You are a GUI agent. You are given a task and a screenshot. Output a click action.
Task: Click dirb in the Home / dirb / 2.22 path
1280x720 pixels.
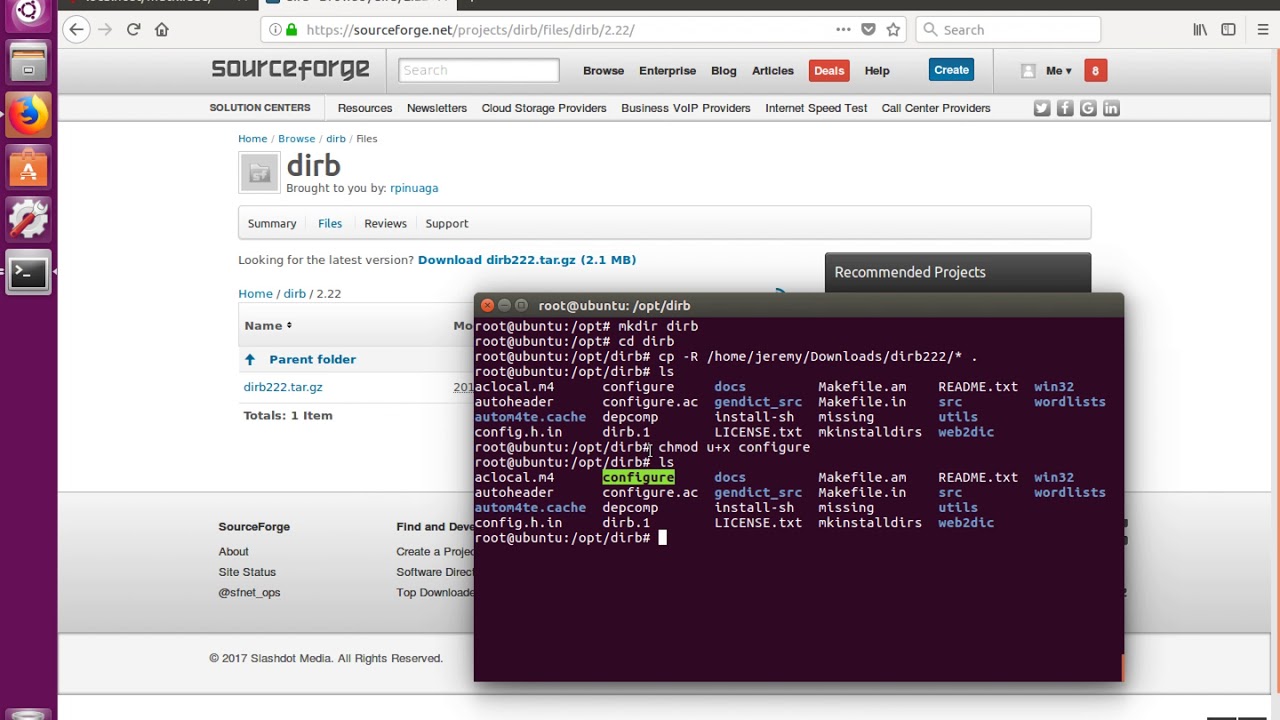(294, 294)
